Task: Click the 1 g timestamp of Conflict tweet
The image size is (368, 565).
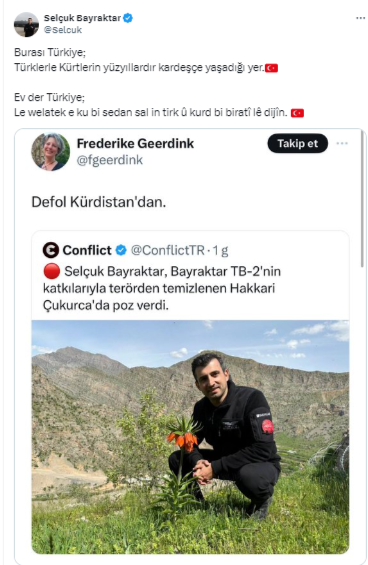Action: (x=220, y=250)
